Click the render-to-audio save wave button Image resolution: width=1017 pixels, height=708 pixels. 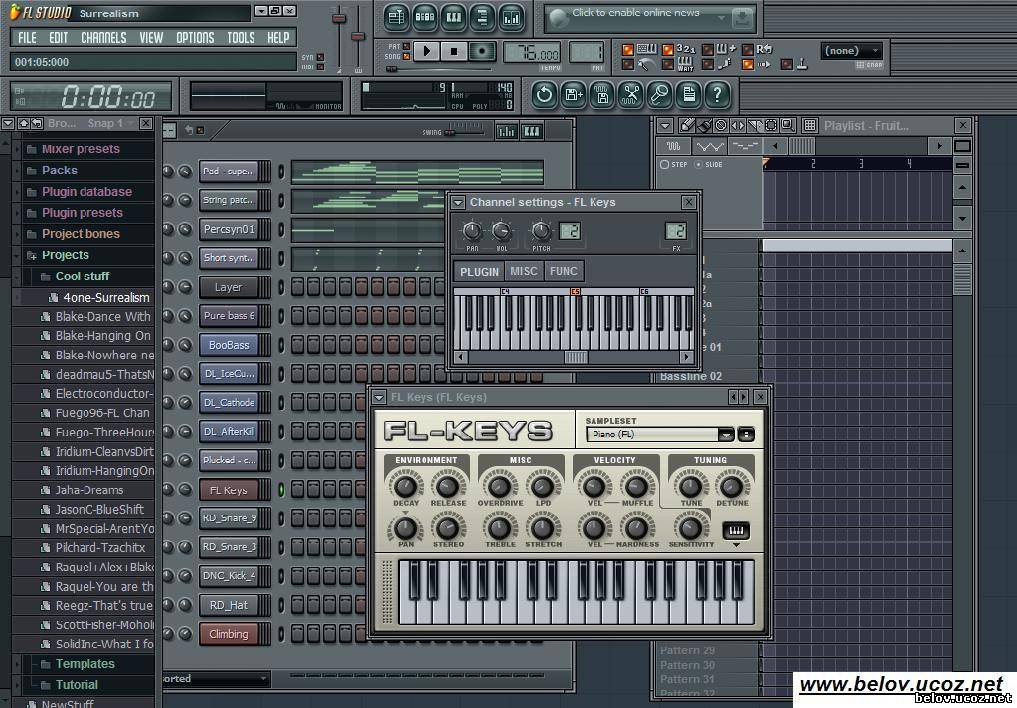602,95
